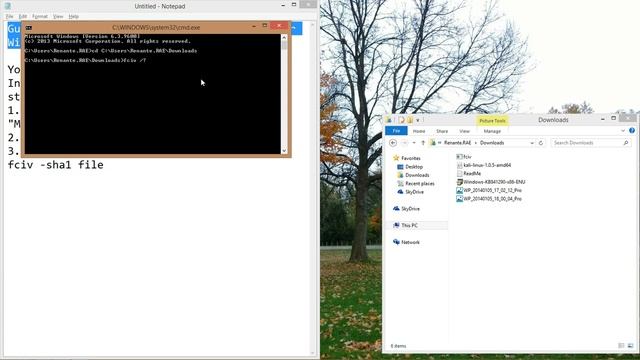Select Downloads in the navigation pane
The image size is (640, 360).
pyautogui.click(x=417, y=175)
